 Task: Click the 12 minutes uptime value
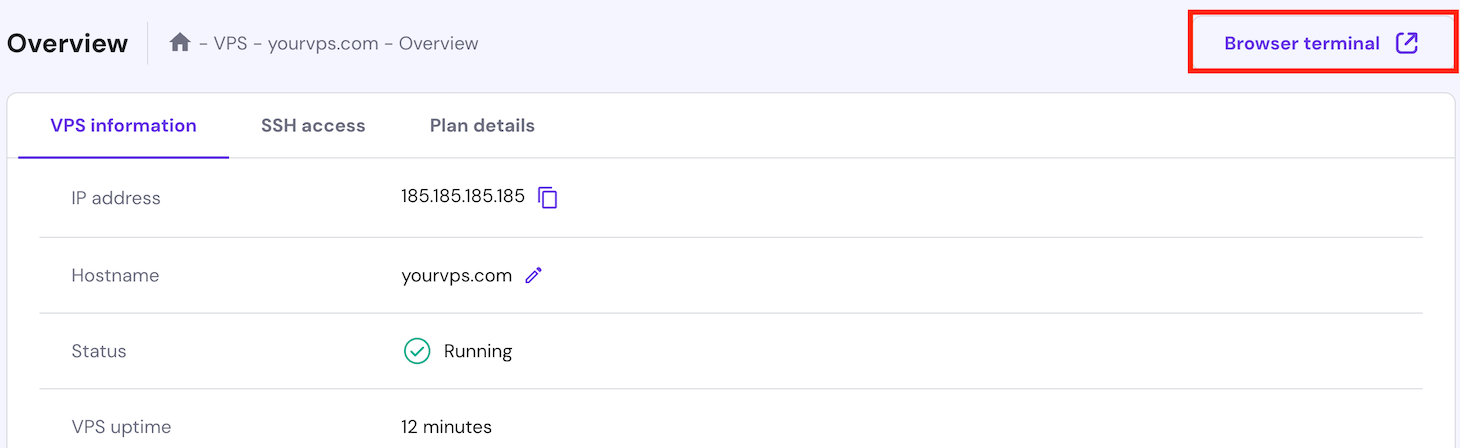(x=446, y=427)
